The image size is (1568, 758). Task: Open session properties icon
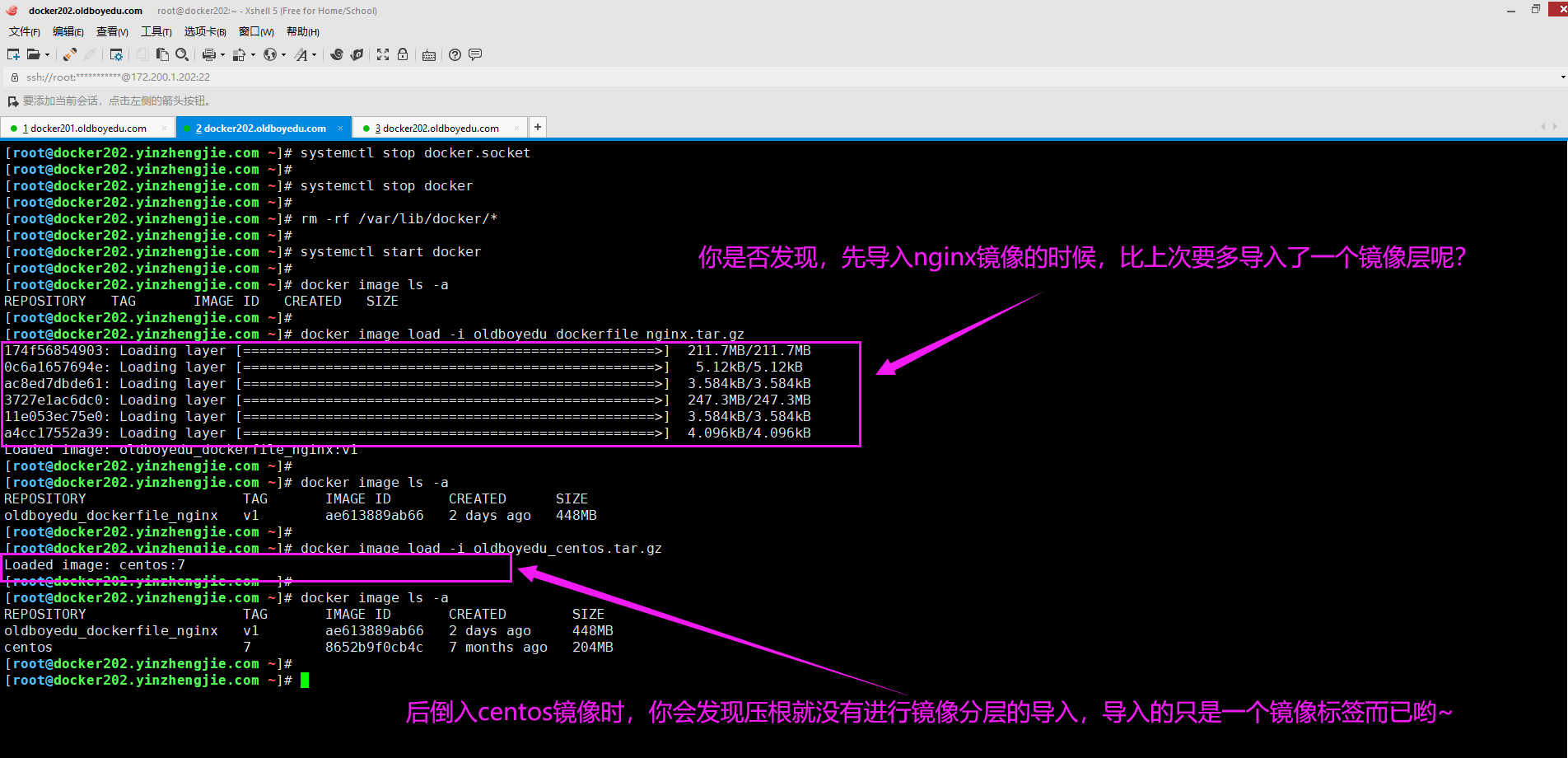tap(116, 54)
